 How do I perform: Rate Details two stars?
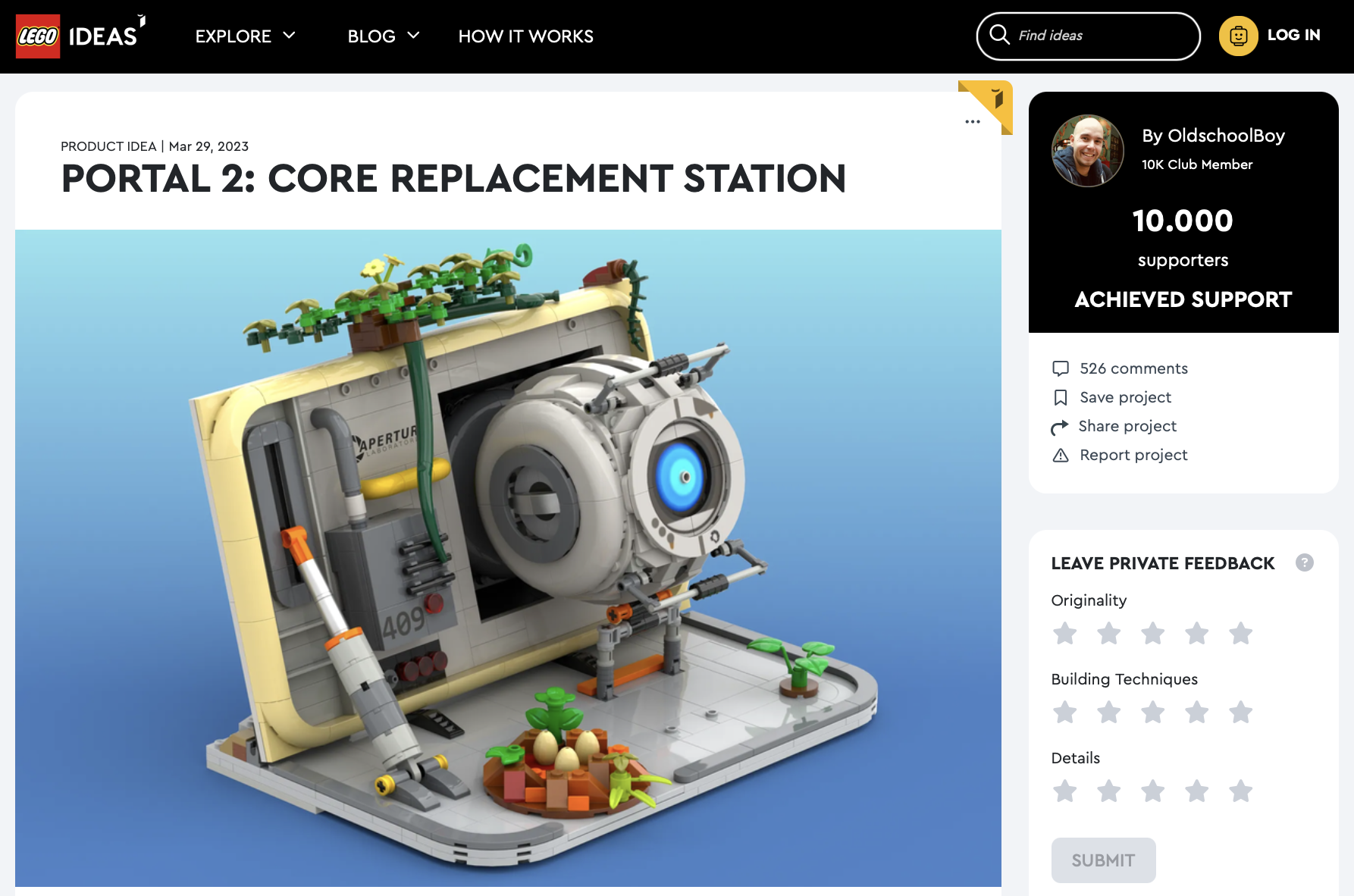point(1109,791)
